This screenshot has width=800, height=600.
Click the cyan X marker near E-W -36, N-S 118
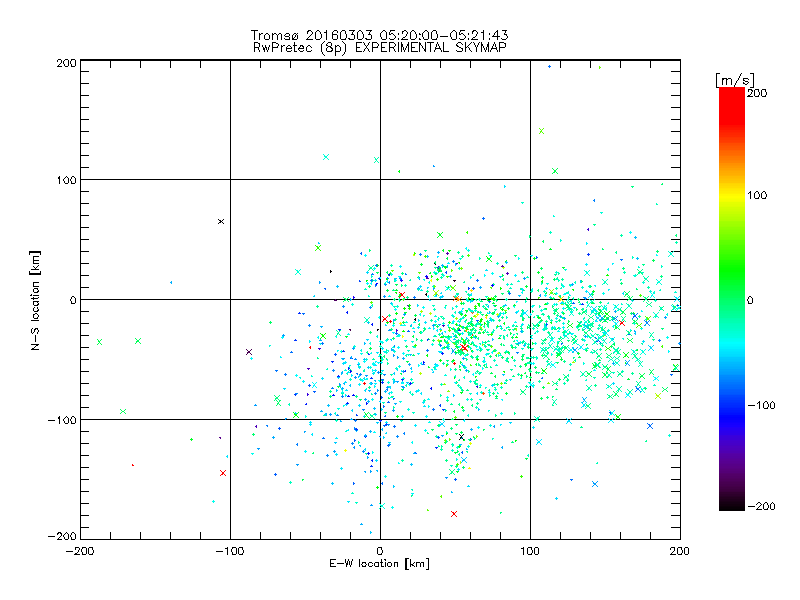(326, 157)
